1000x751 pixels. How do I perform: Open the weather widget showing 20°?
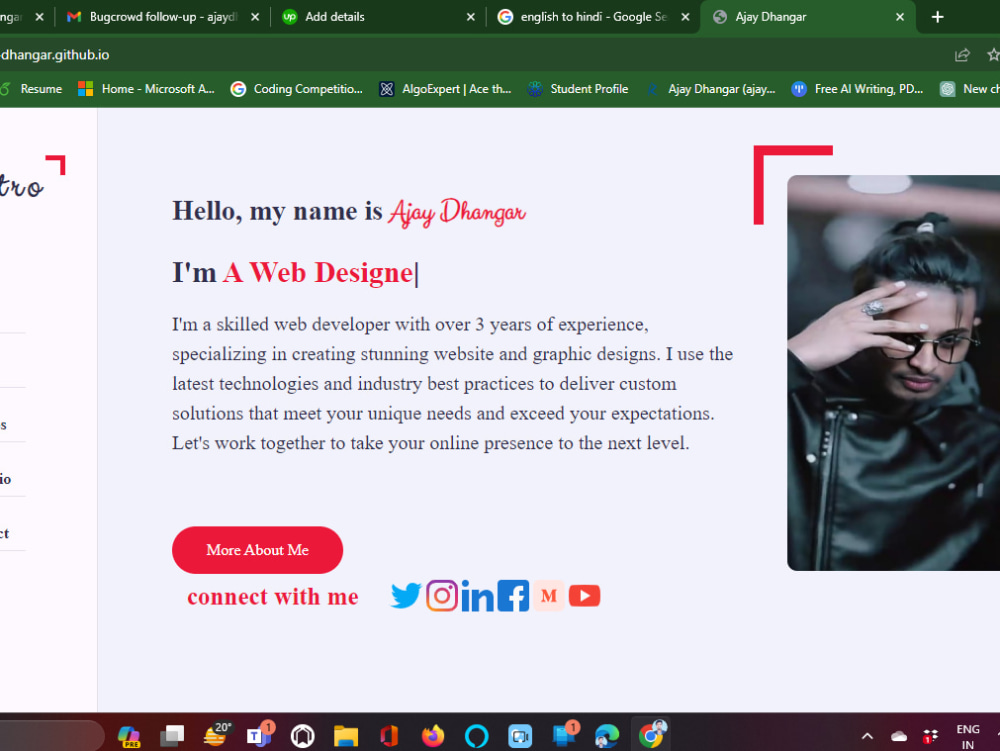(216, 737)
